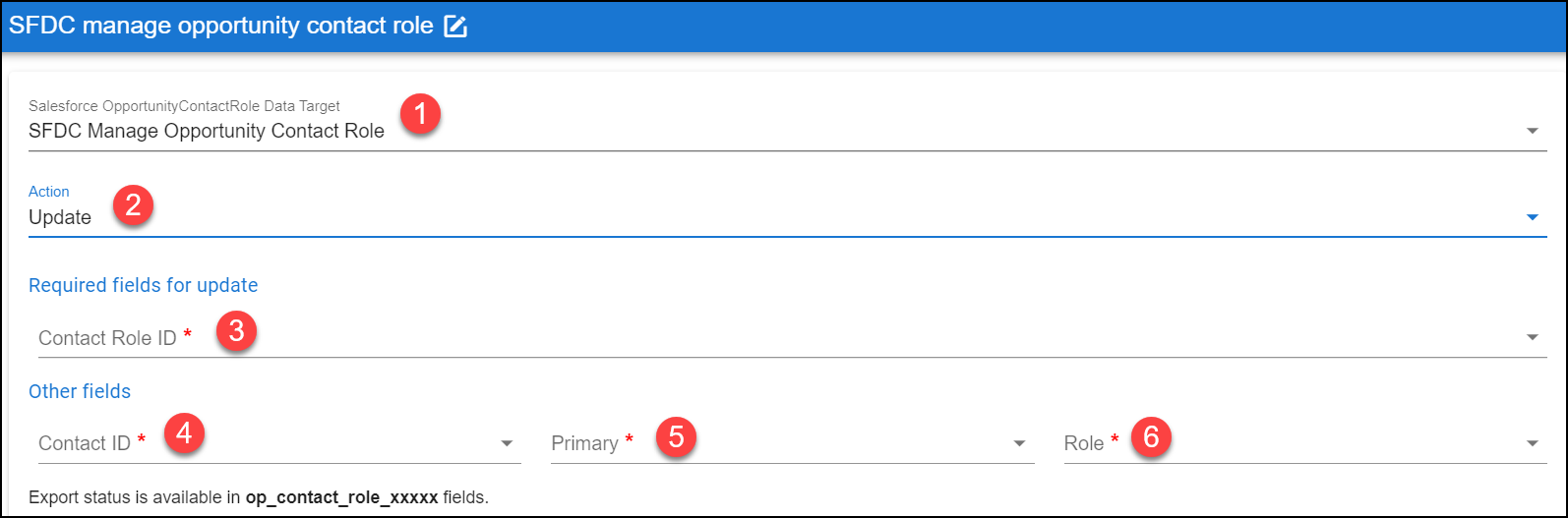
Task: Click the Other fields heading
Action: click(x=80, y=391)
